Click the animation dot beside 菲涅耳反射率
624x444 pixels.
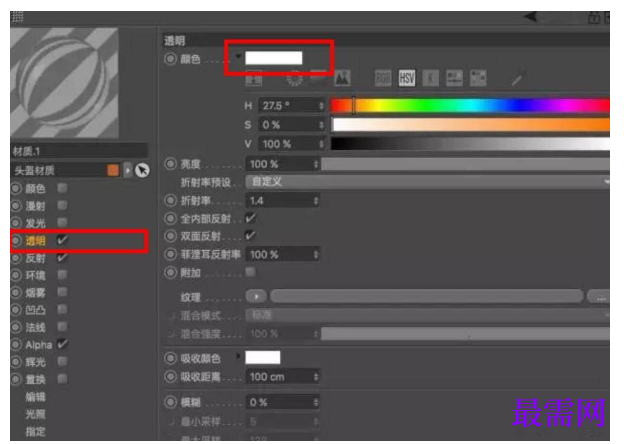coord(170,254)
